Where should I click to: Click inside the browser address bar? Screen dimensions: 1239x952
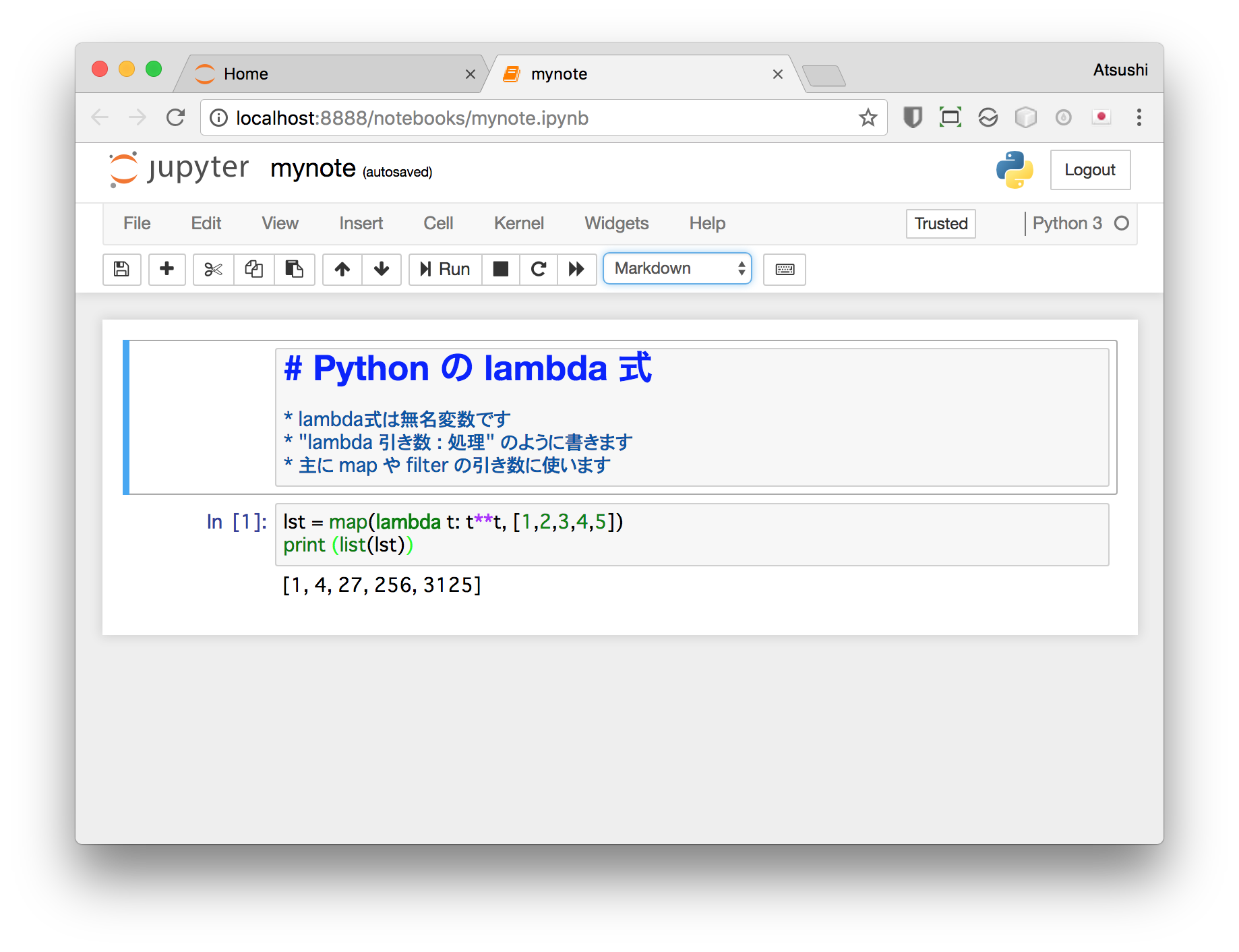click(x=472, y=117)
